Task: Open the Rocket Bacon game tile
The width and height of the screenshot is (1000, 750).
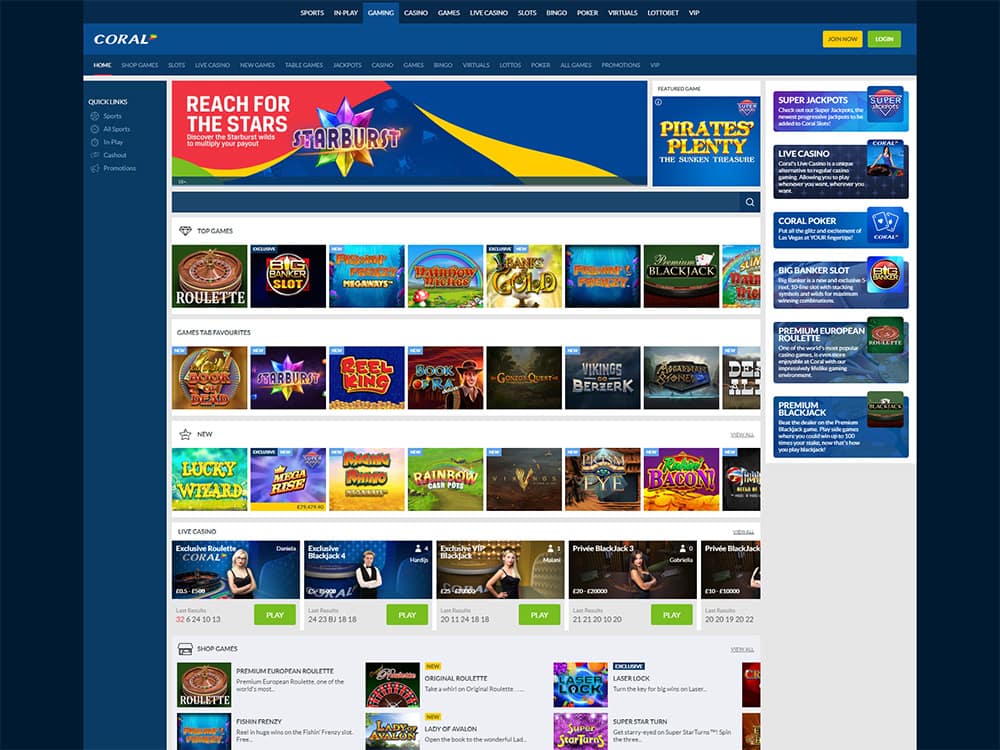Action: click(x=681, y=479)
